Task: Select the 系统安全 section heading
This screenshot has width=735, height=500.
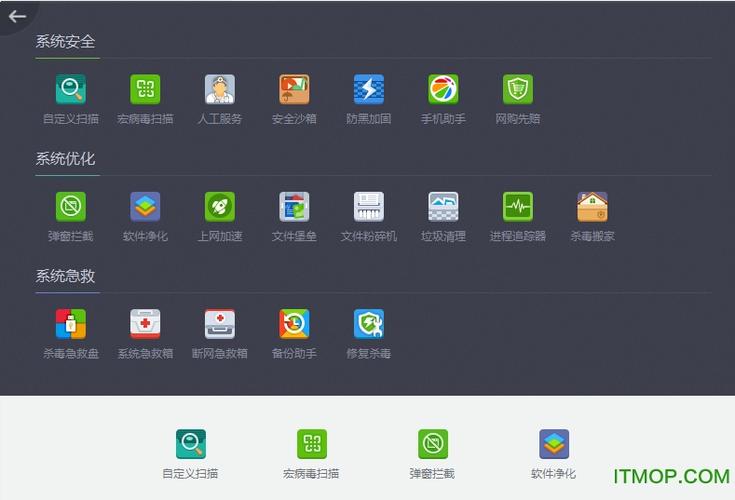Action: click(x=66, y=42)
